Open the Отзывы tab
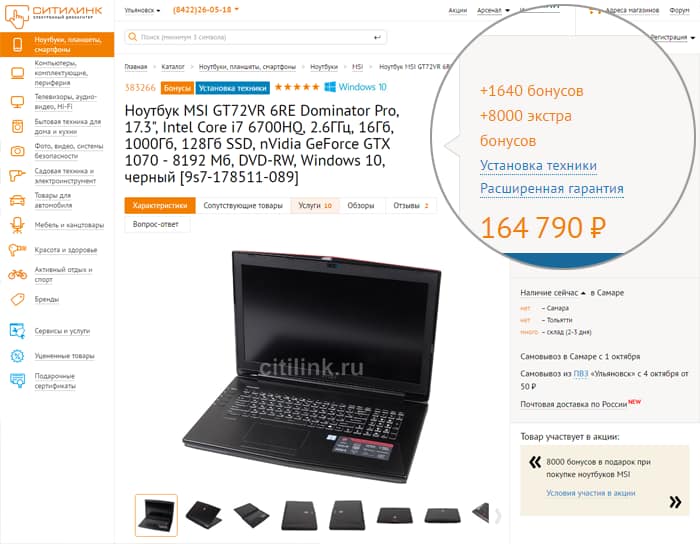Screen dimensions: 700x544 (411, 206)
